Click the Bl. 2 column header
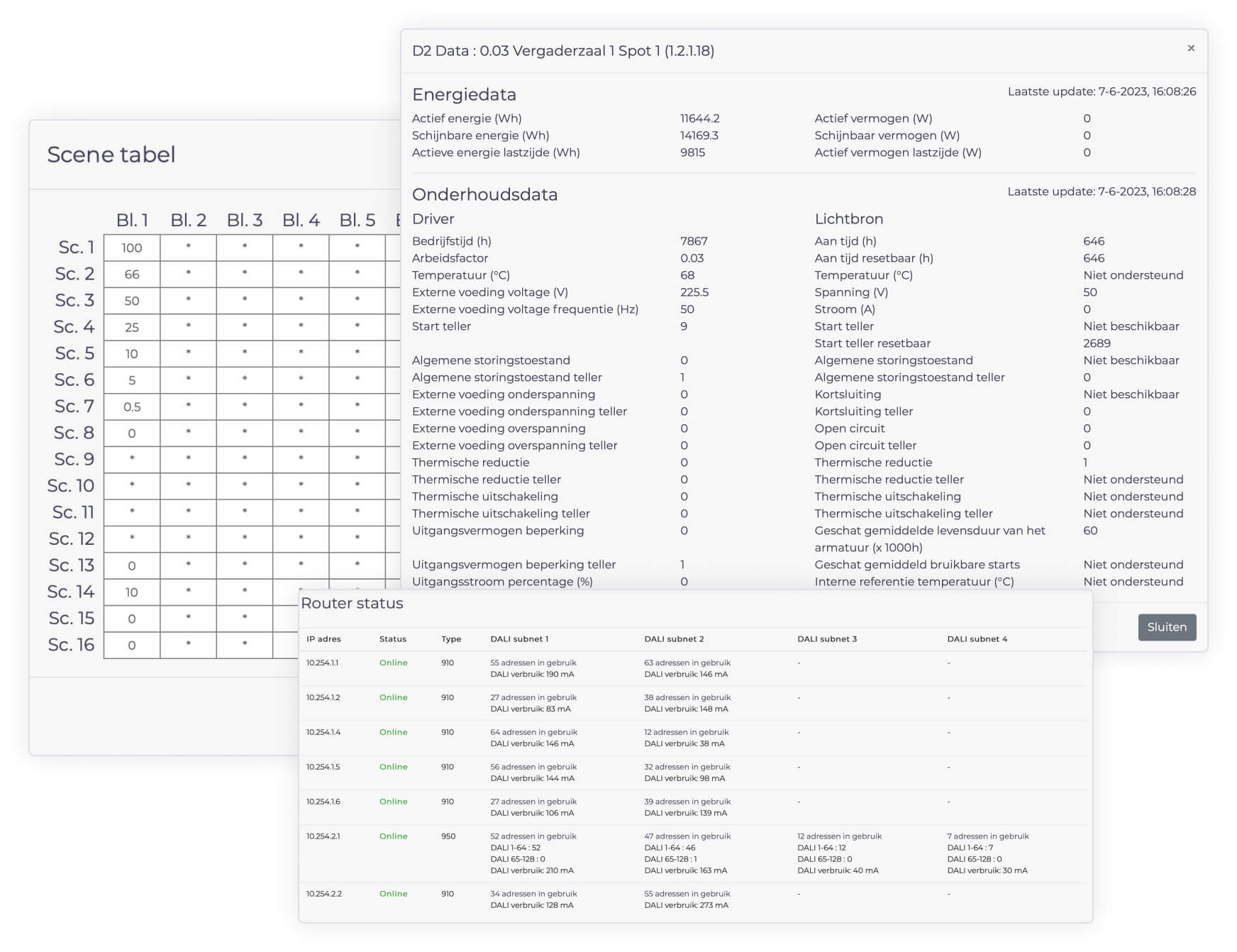This screenshot has height=952, width=1237. [x=188, y=220]
